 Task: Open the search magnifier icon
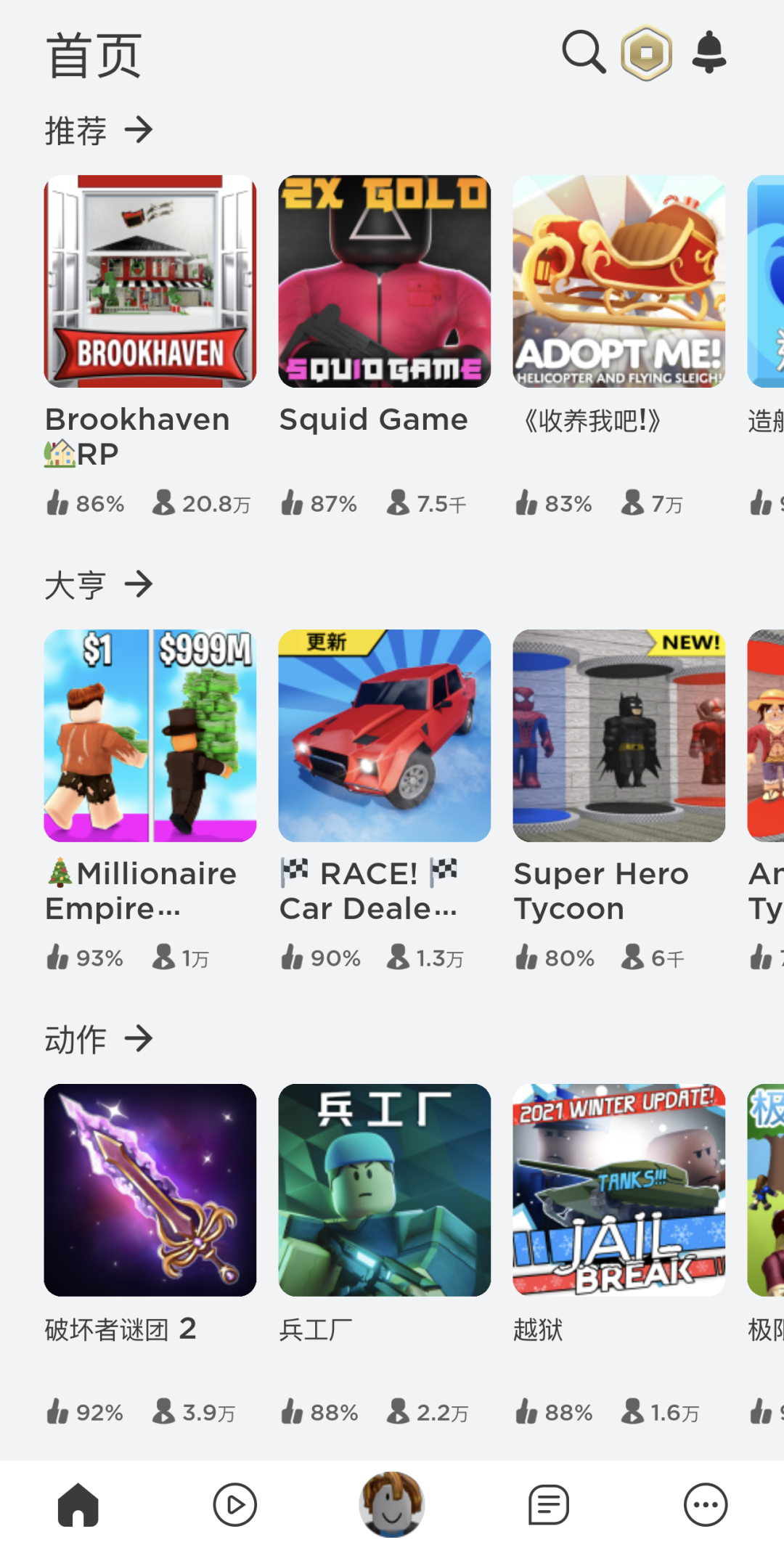584,52
